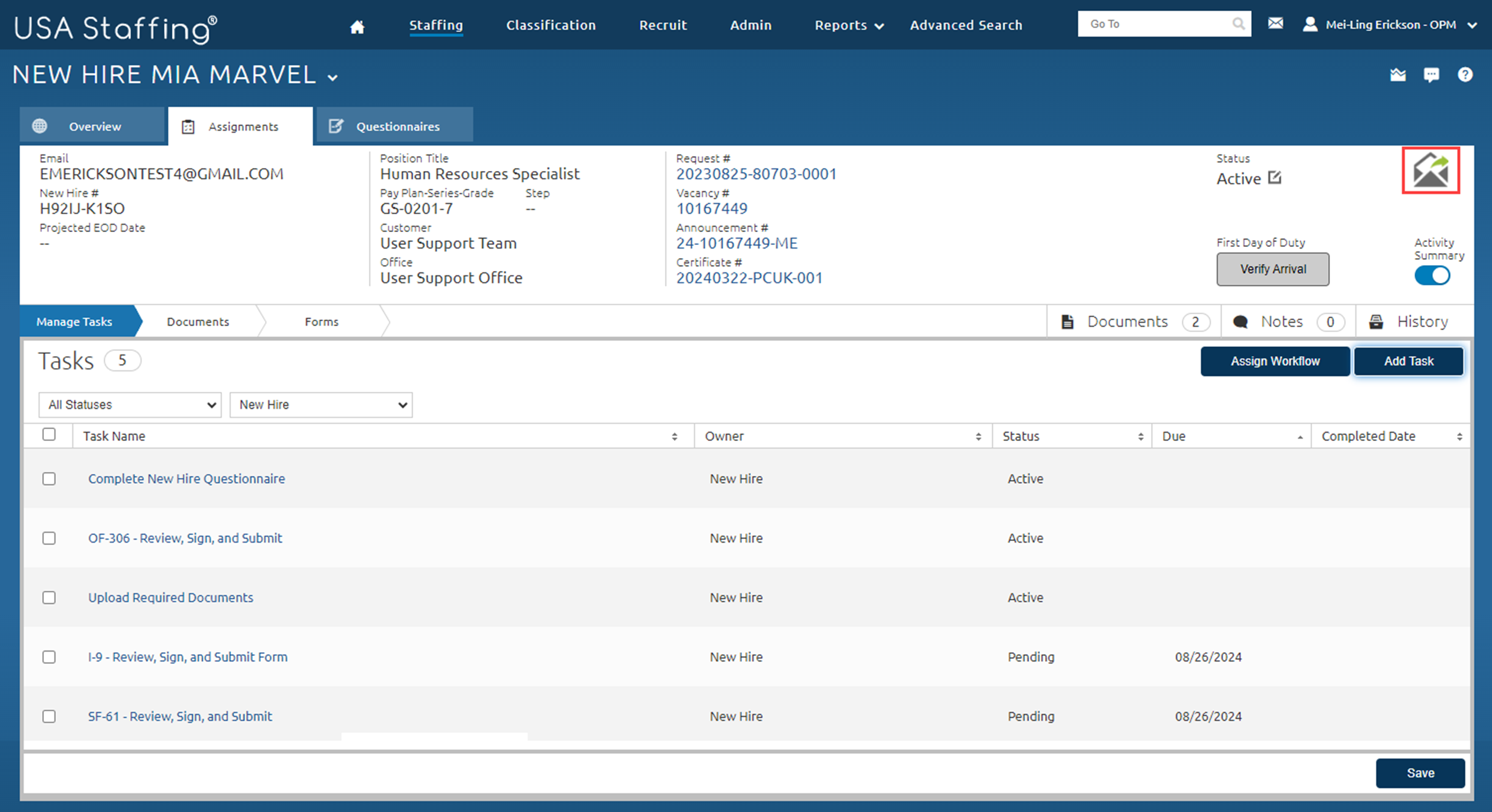Sort by Status column arrows
The image size is (1492, 812).
[x=1140, y=437]
